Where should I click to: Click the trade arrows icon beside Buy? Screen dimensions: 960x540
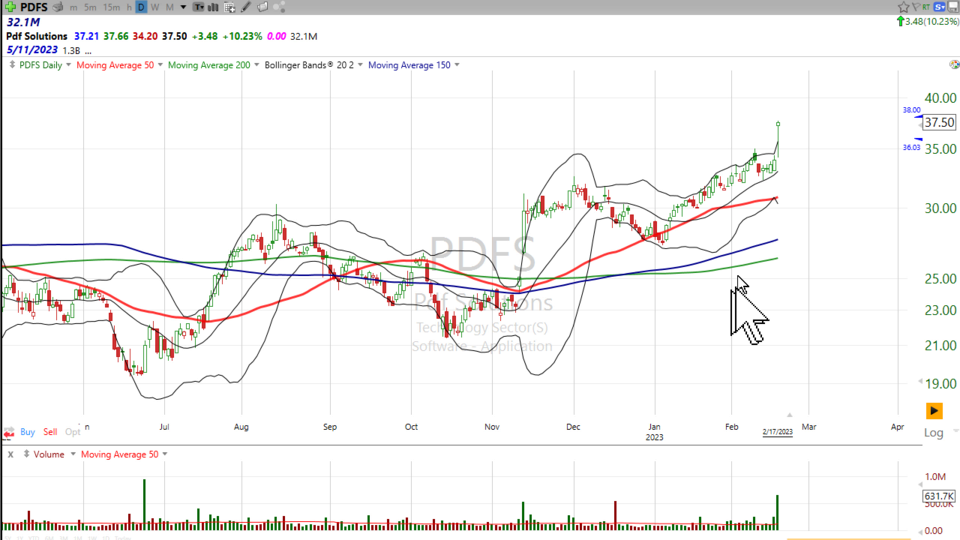9,432
